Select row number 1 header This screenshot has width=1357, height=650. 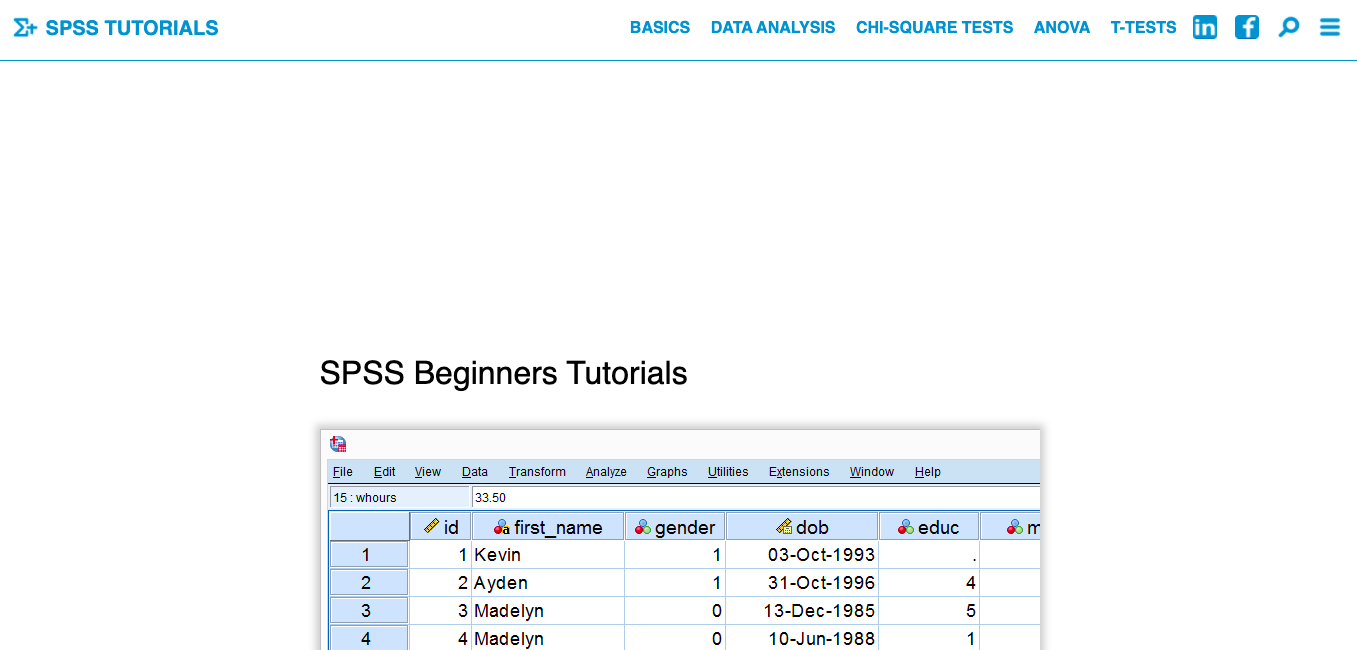pos(369,555)
